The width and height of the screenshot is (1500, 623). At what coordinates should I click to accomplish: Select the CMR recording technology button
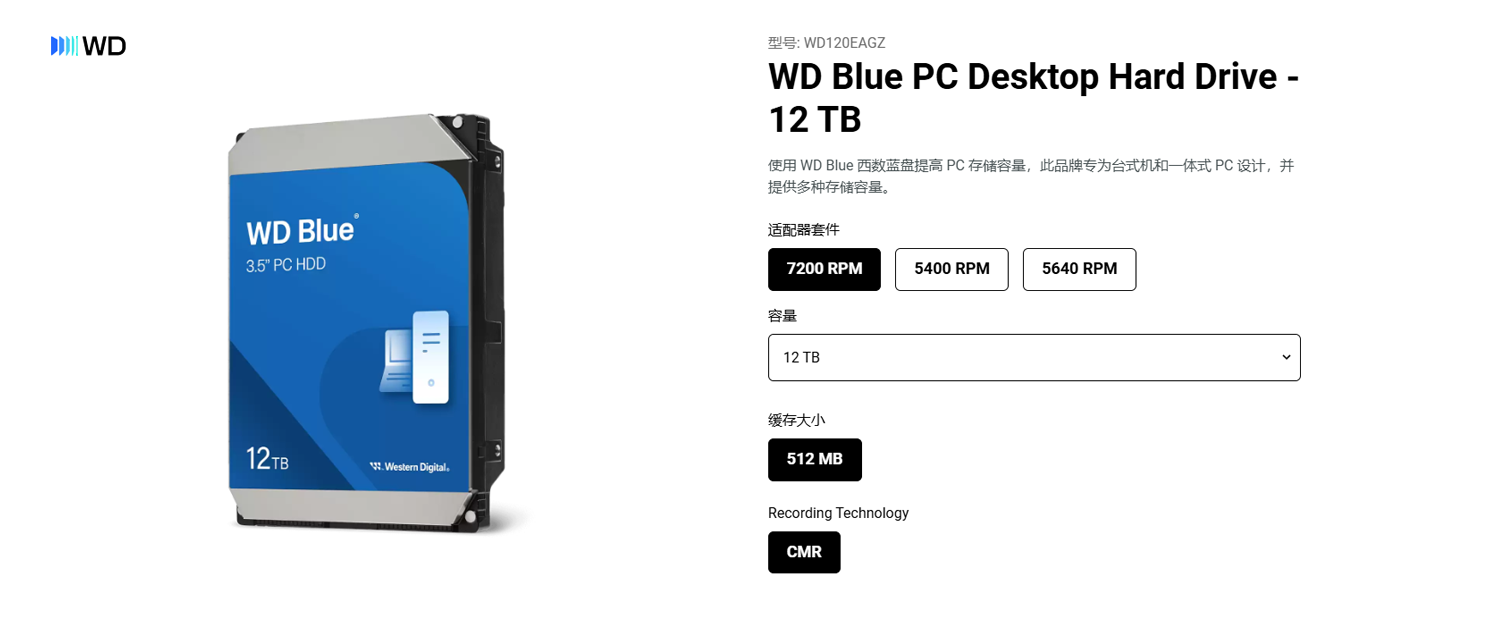point(804,552)
